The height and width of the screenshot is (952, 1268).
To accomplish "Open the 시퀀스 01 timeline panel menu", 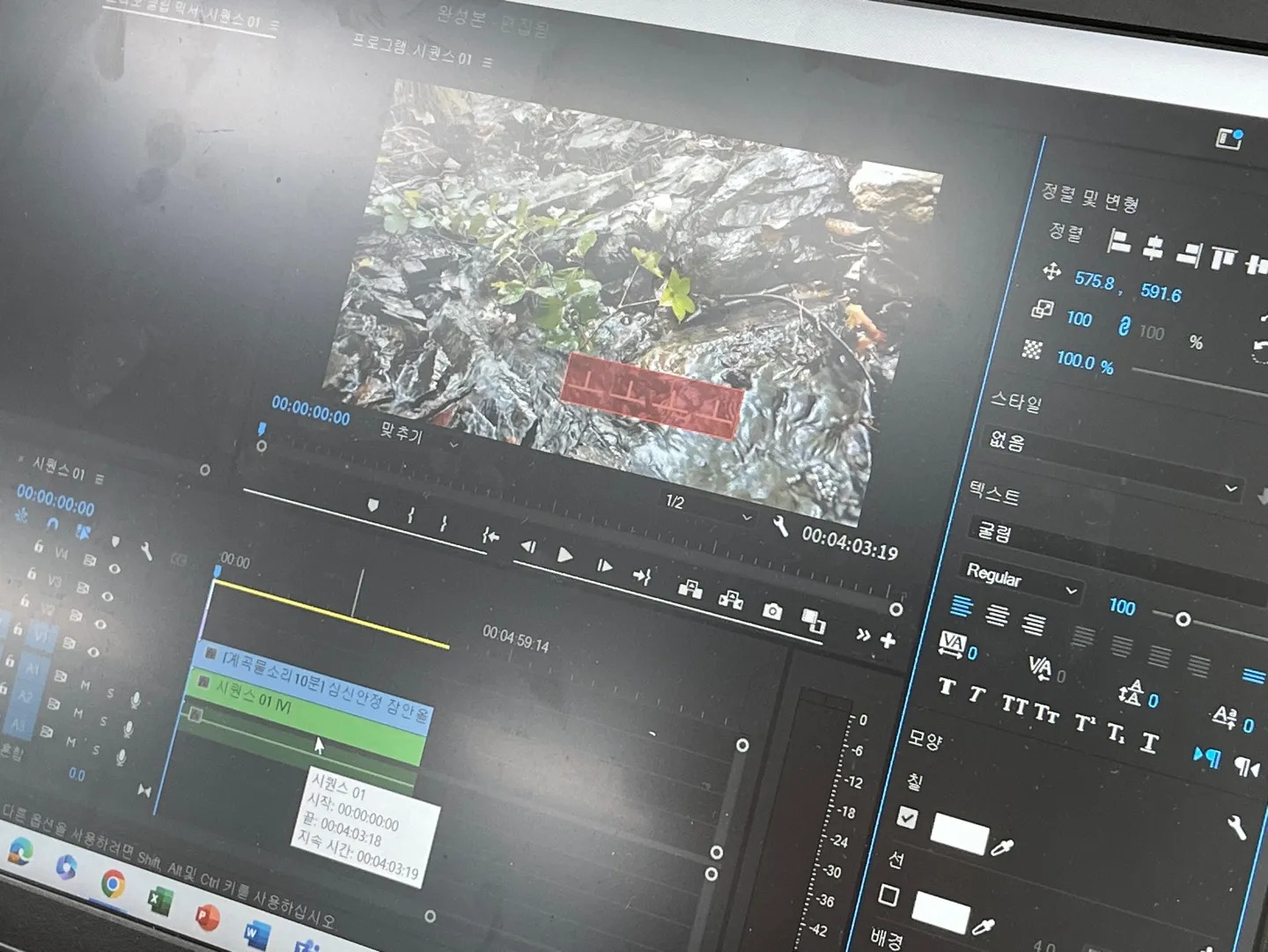I will coord(100,478).
